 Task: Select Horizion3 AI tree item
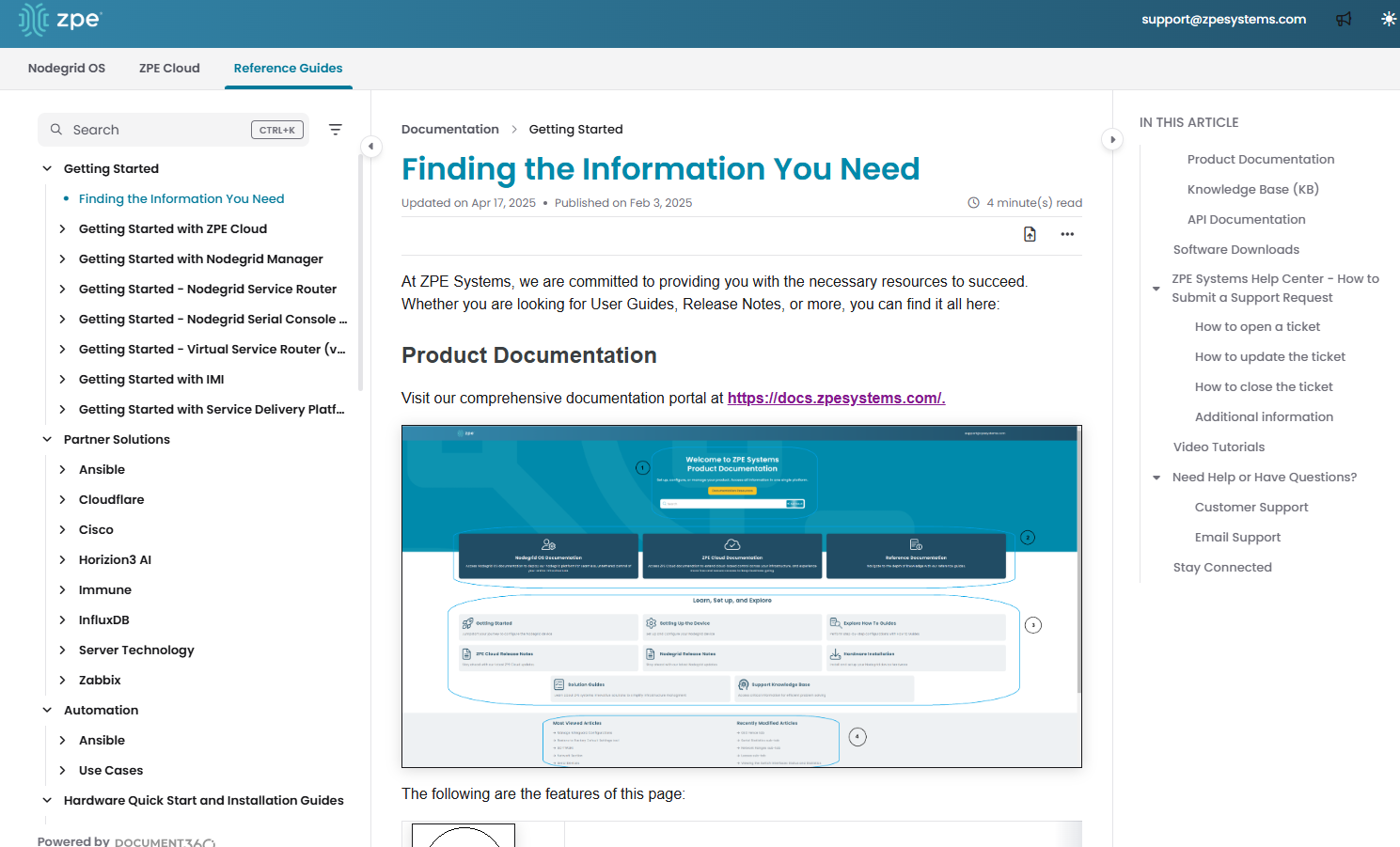coord(115,560)
